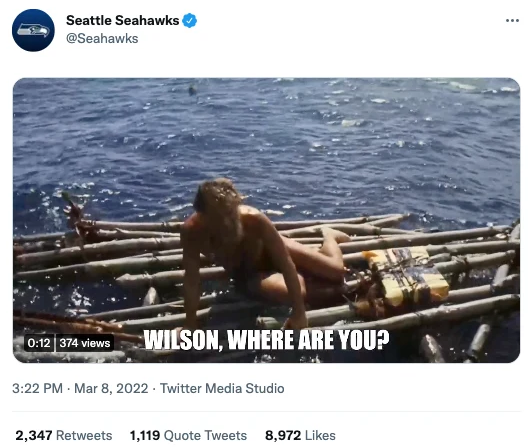Open the Twitter Media Studio source link
Viewport: 528px width, 447px height.
tap(222, 388)
